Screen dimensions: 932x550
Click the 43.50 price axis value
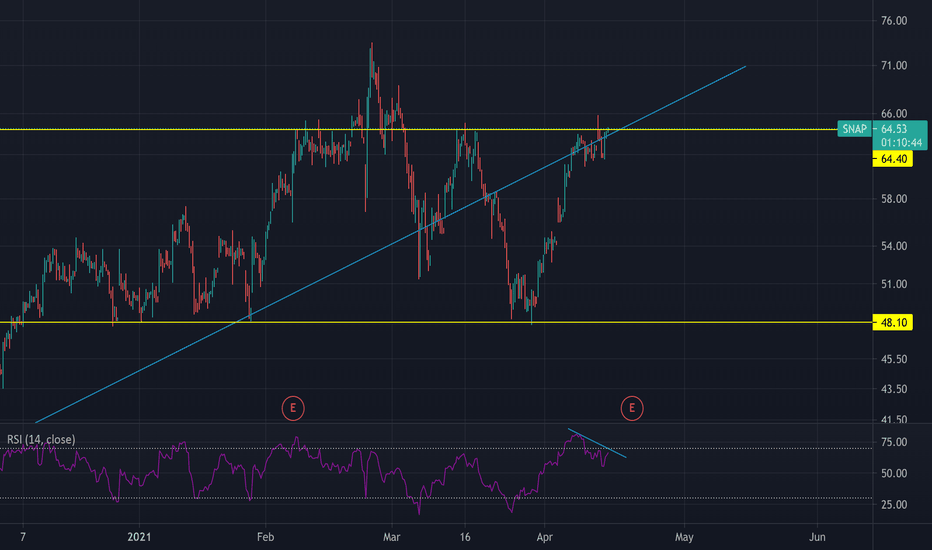[x=894, y=389]
